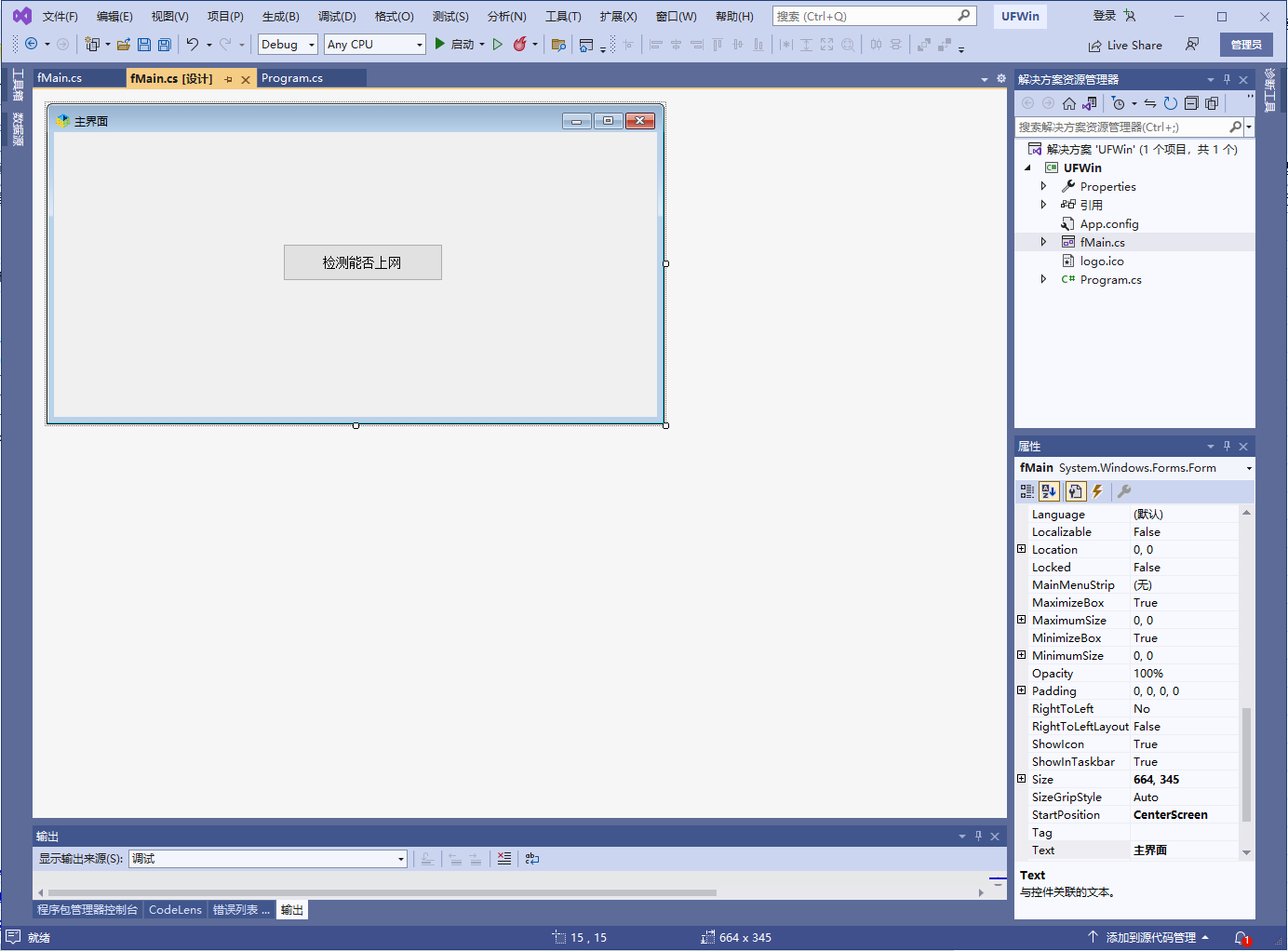
Task: Expand the 引用 references node
Action: [x=1043, y=205]
